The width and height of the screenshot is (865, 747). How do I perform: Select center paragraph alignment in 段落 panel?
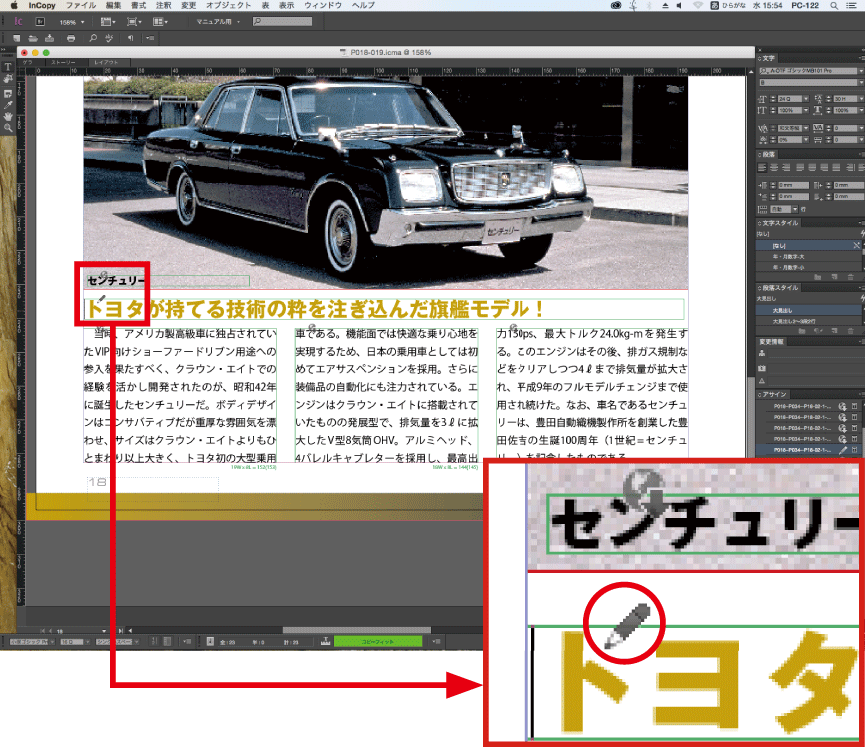point(774,167)
